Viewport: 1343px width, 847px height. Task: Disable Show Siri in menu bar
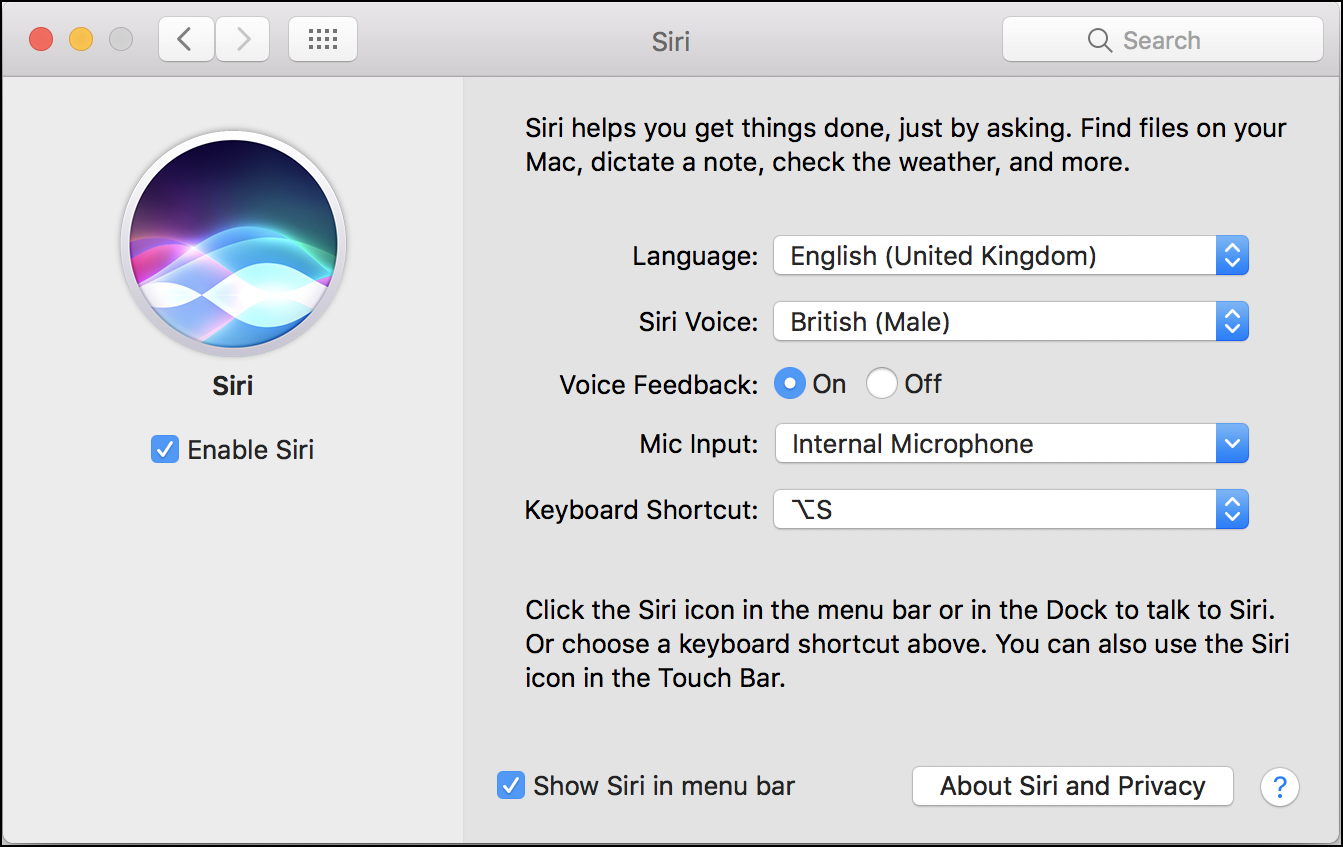point(510,786)
